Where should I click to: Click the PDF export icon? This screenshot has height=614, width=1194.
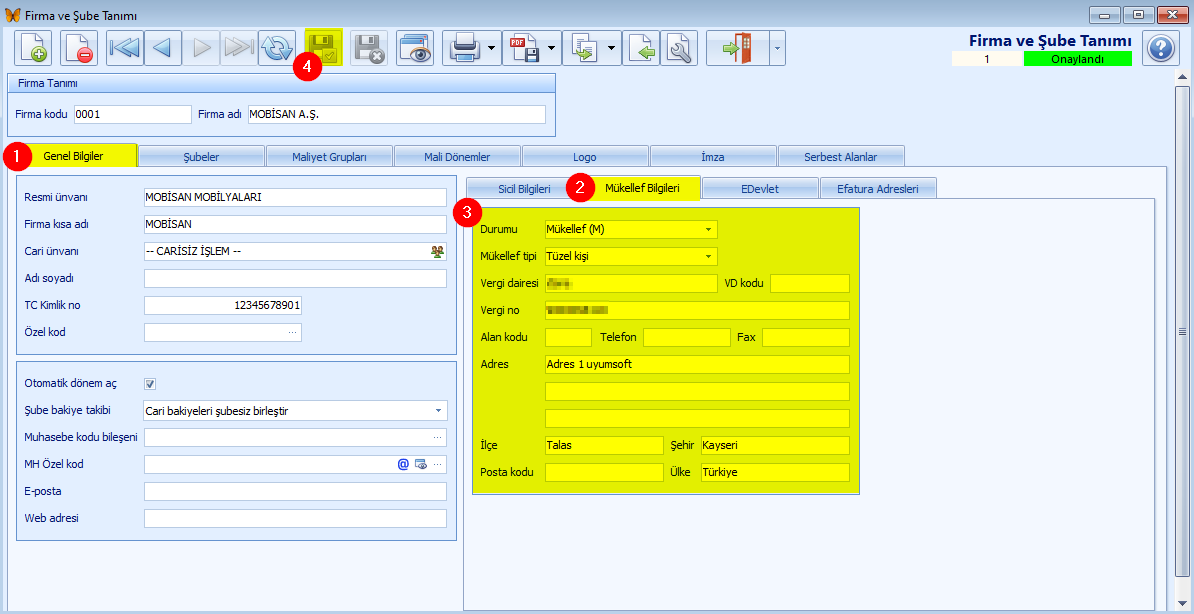(523, 49)
